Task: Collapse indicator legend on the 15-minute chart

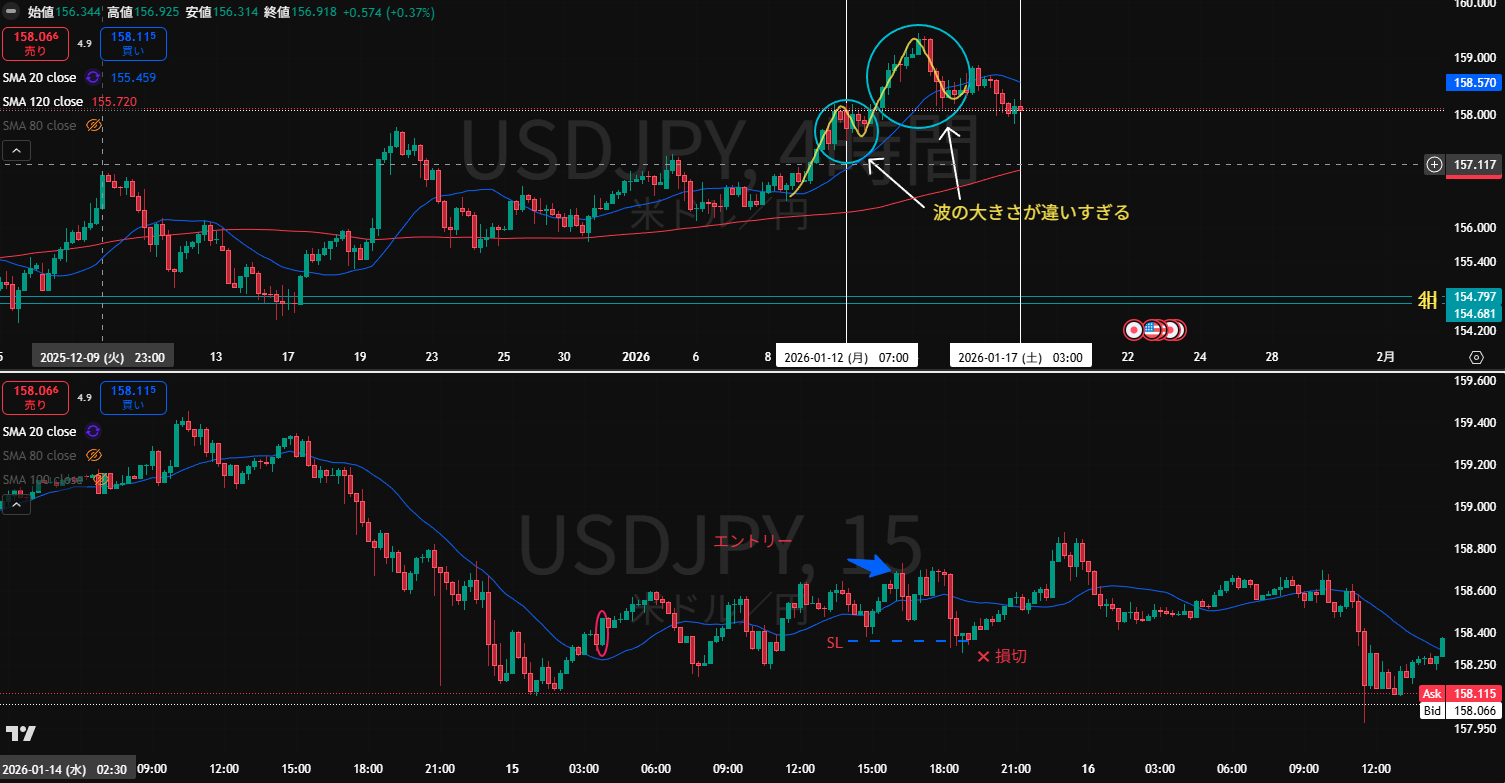Action: pyautogui.click(x=17, y=504)
